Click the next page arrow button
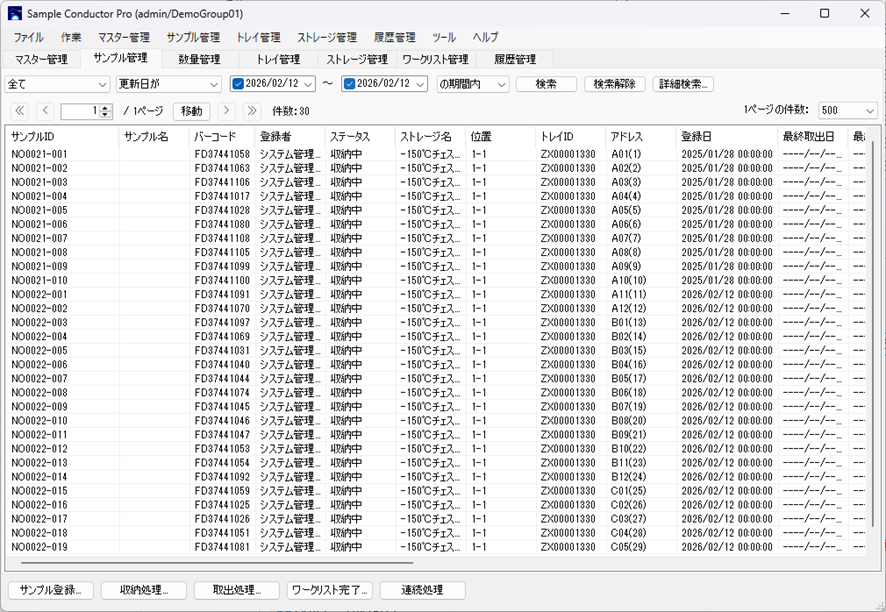Image resolution: width=886 pixels, height=612 pixels. point(227,111)
